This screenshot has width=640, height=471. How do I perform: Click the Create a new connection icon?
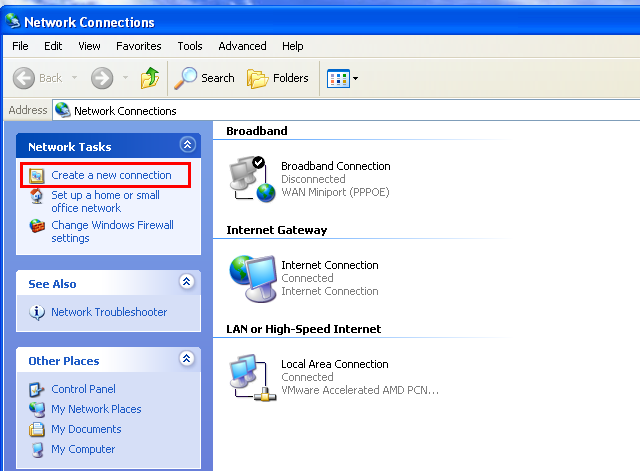[36, 176]
